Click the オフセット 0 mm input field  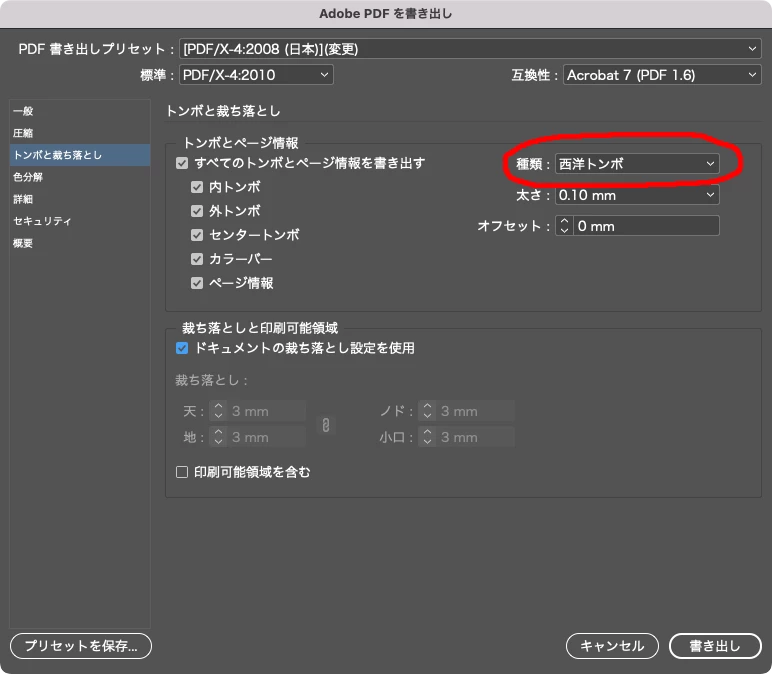point(646,226)
